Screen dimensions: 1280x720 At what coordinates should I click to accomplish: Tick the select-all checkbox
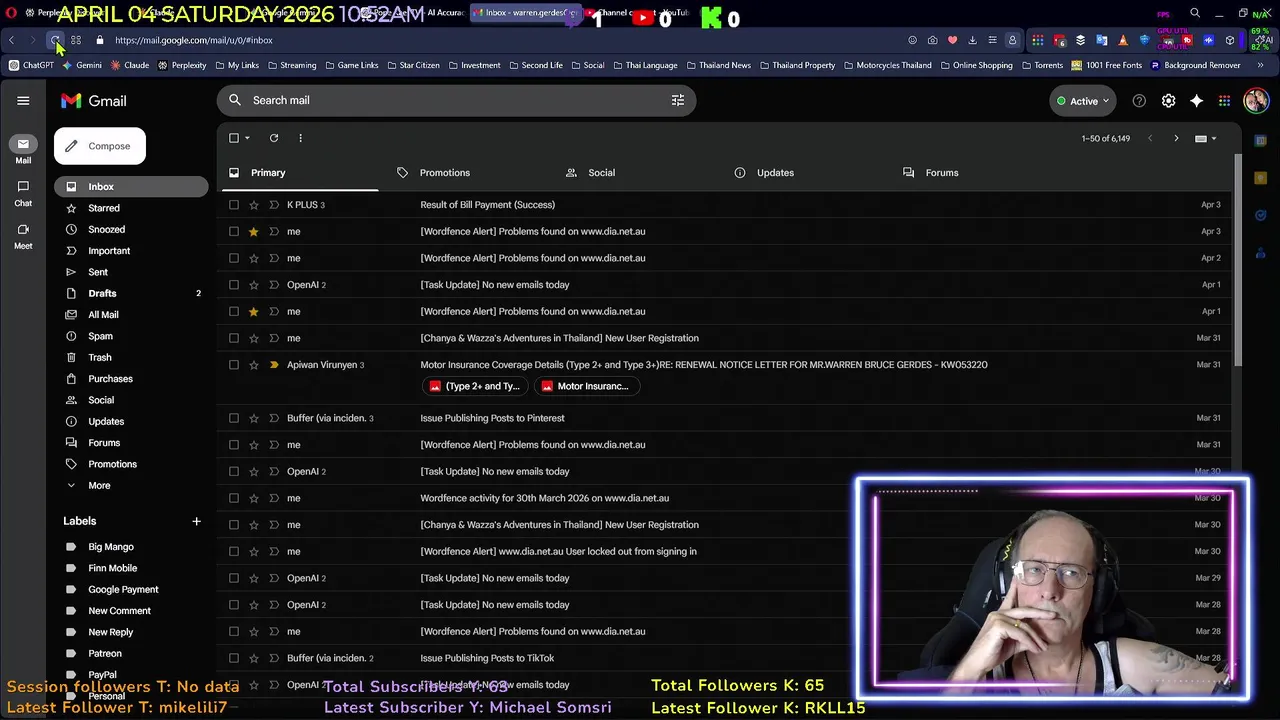pyautogui.click(x=234, y=138)
